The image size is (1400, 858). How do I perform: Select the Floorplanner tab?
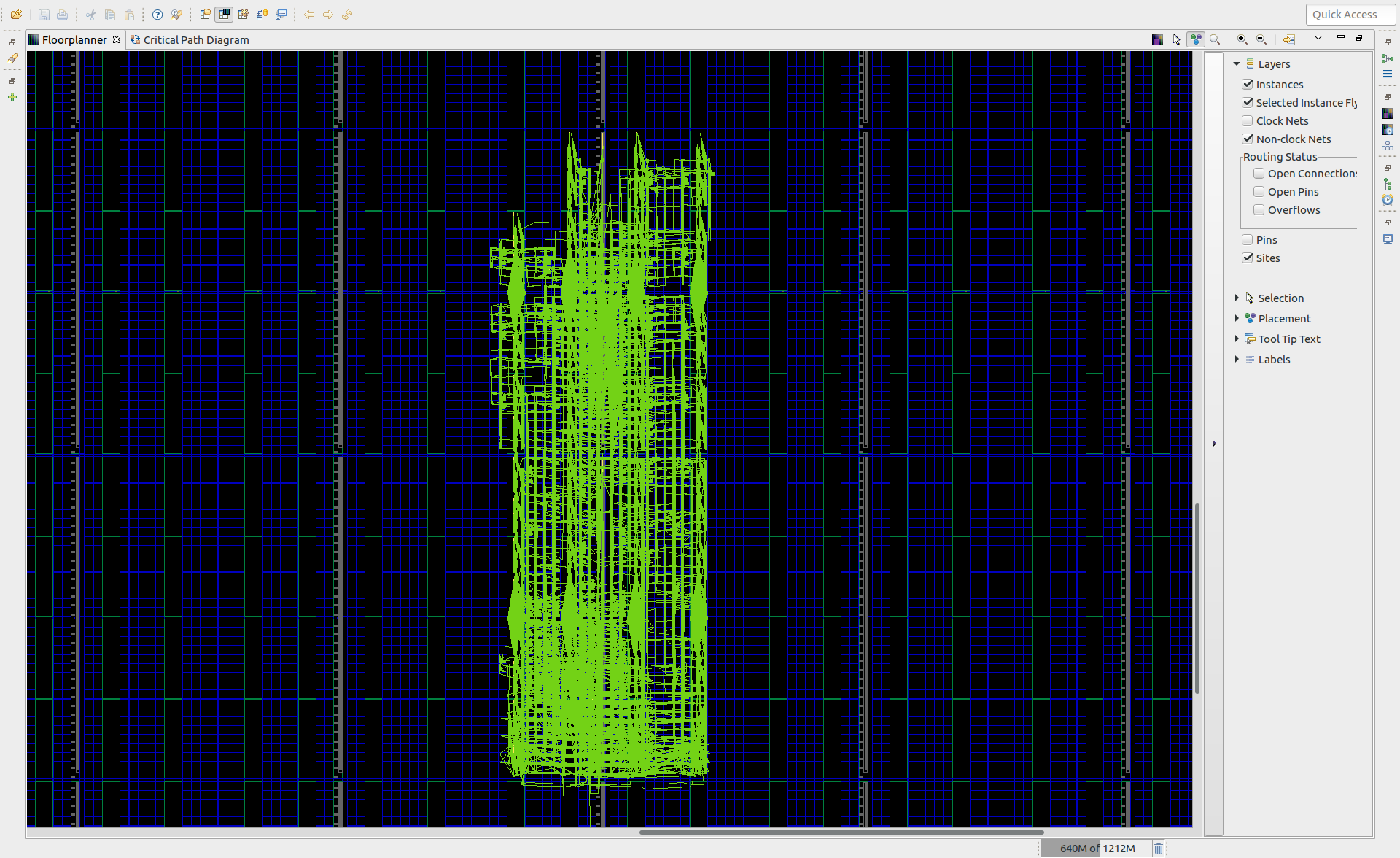[74, 40]
